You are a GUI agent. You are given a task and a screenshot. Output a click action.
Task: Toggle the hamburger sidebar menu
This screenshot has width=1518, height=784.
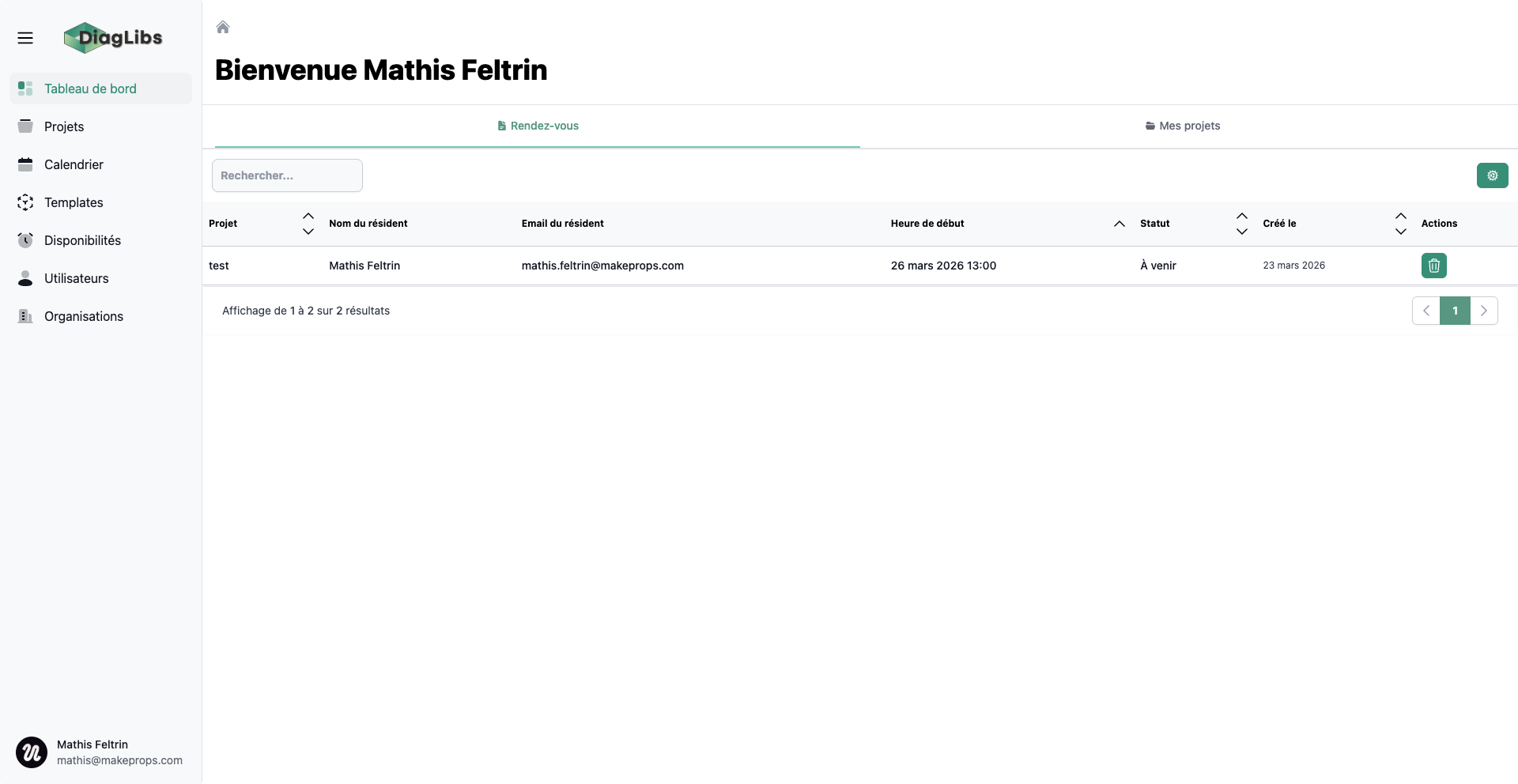tap(25, 38)
